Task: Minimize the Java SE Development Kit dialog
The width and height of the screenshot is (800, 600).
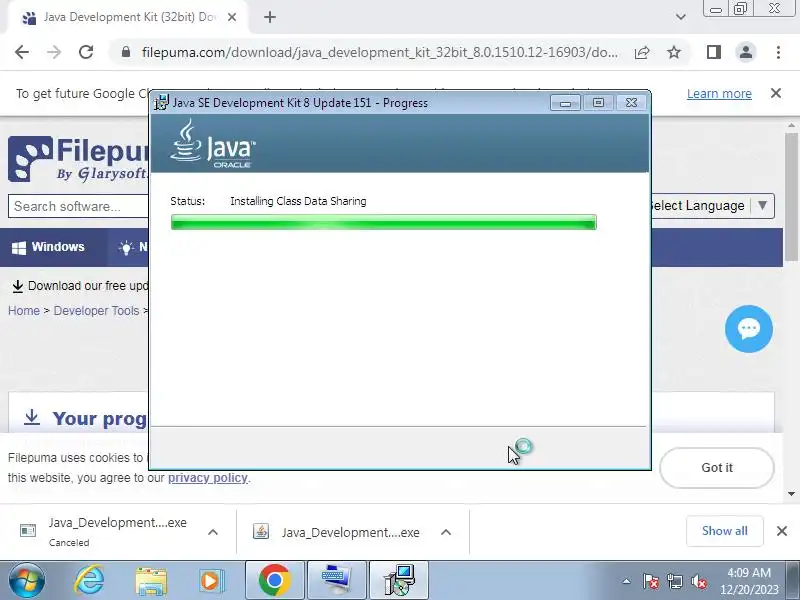Action: [x=565, y=103]
